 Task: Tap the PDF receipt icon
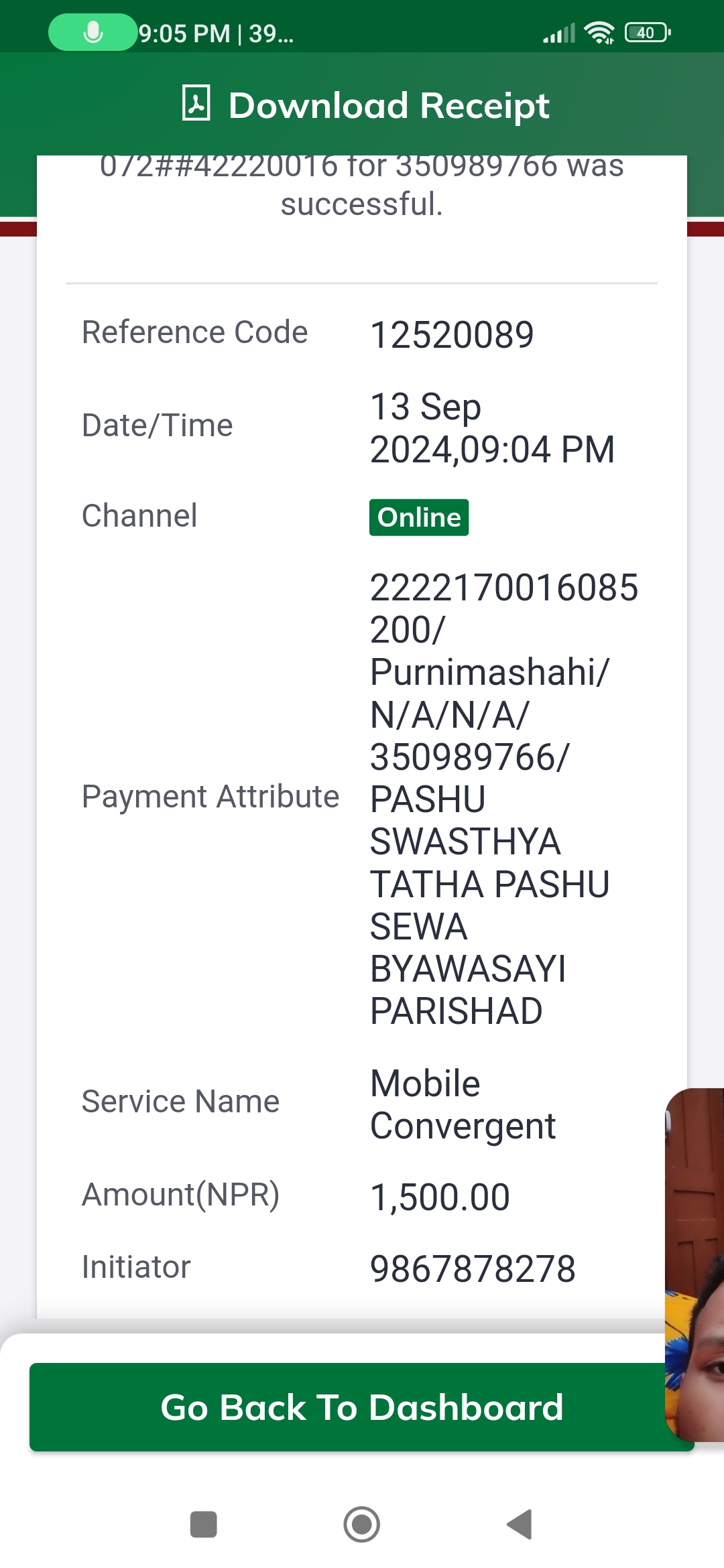[x=196, y=103]
